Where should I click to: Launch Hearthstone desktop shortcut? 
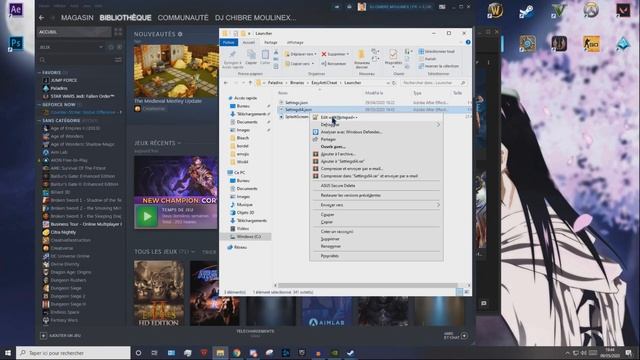click(x=527, y=43)
